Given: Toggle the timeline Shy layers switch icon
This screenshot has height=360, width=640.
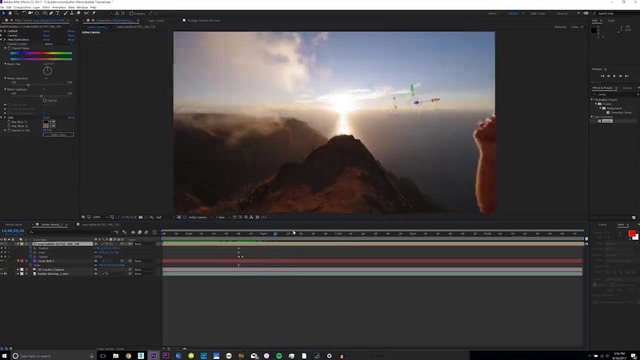Looking at the screenshot, I should coord(133,232).
